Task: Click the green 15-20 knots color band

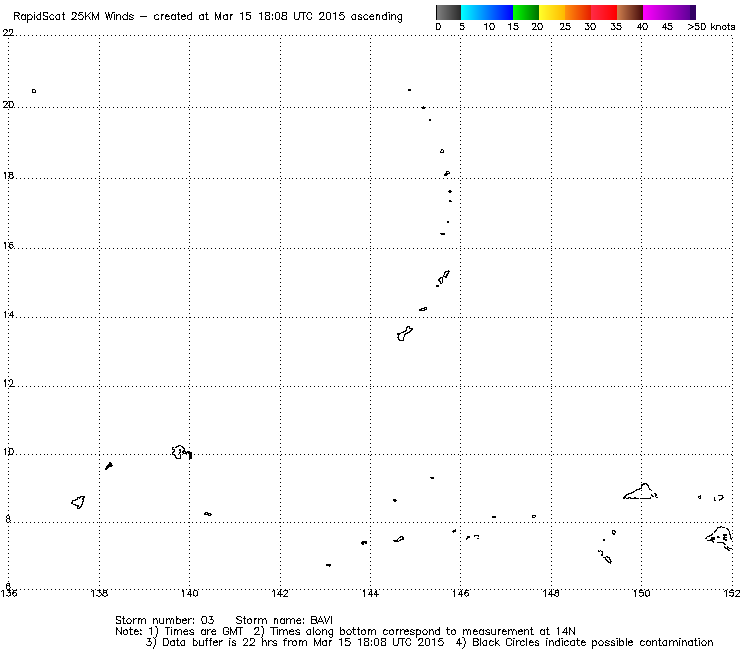Action: pyautogui.click(x=526, y=12)
